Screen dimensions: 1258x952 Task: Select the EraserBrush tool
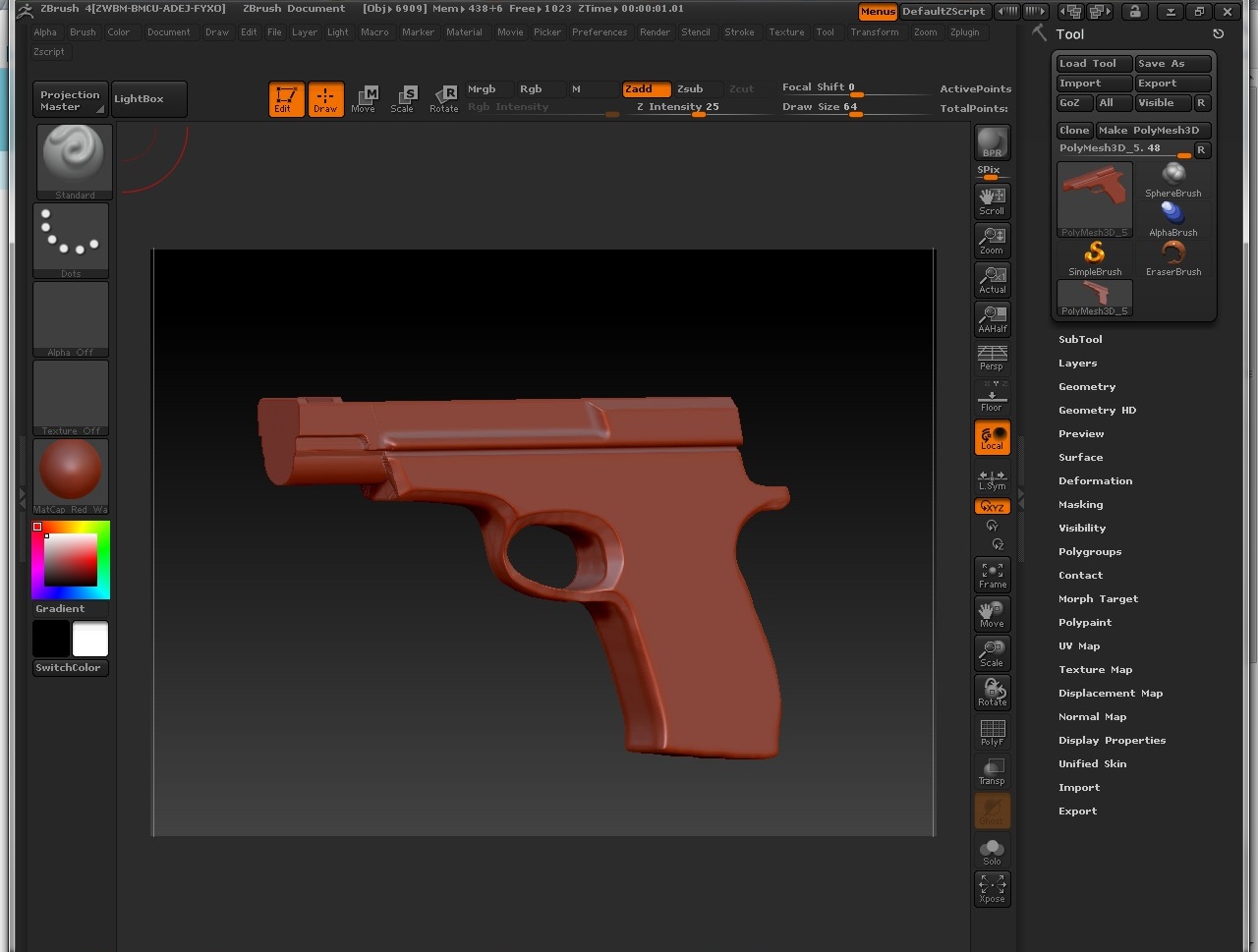pos(1173,259)
